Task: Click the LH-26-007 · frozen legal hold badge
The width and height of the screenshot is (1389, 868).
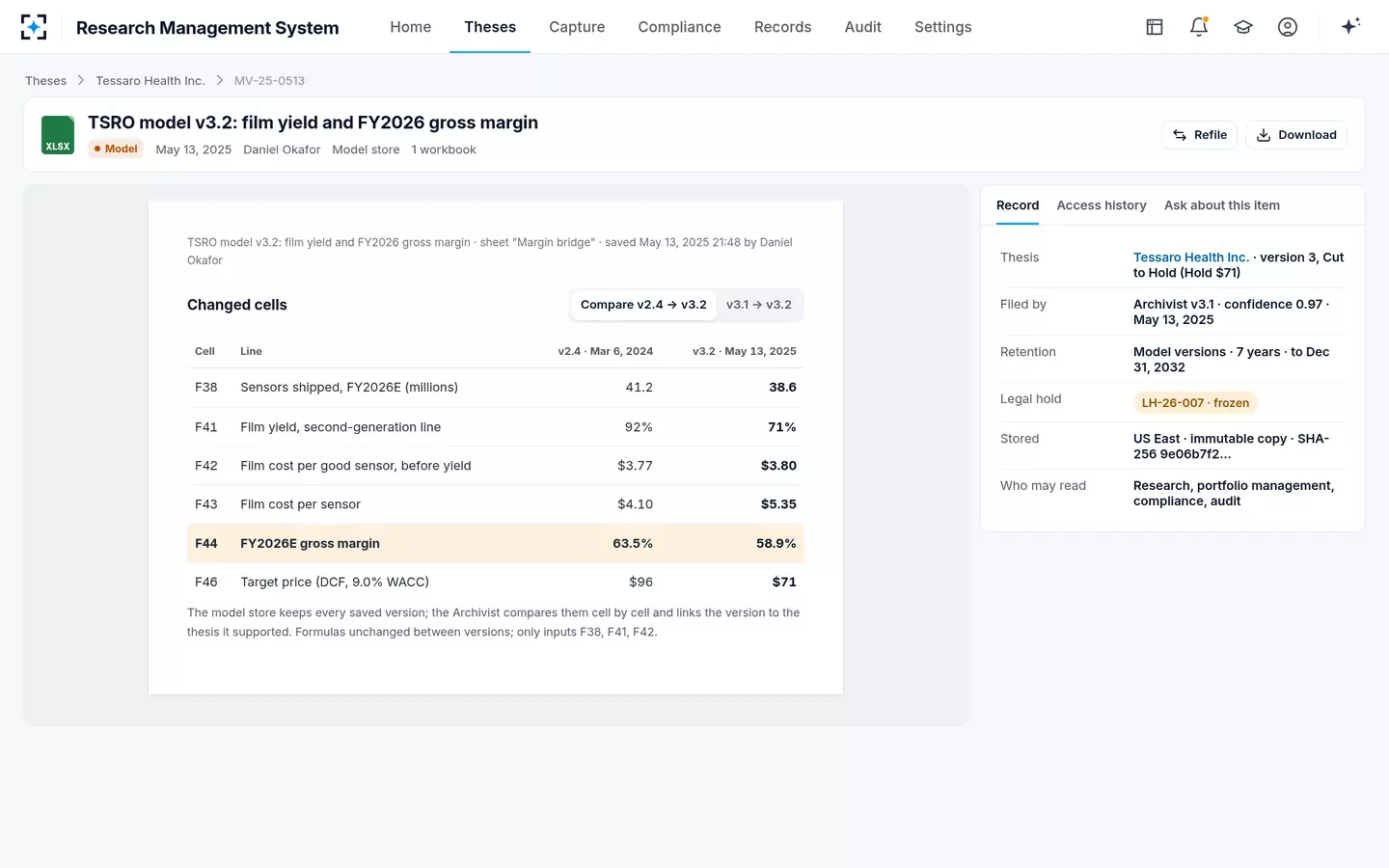Action: 1195,403
